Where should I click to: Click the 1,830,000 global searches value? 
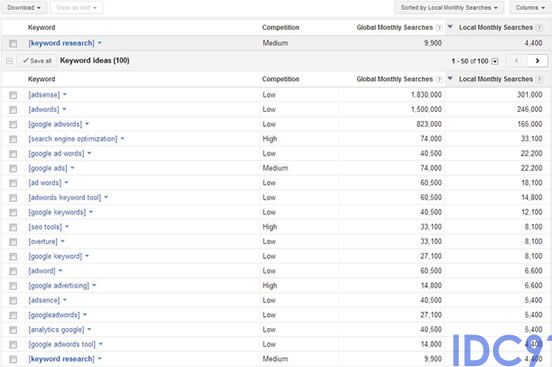click(426, 95)
